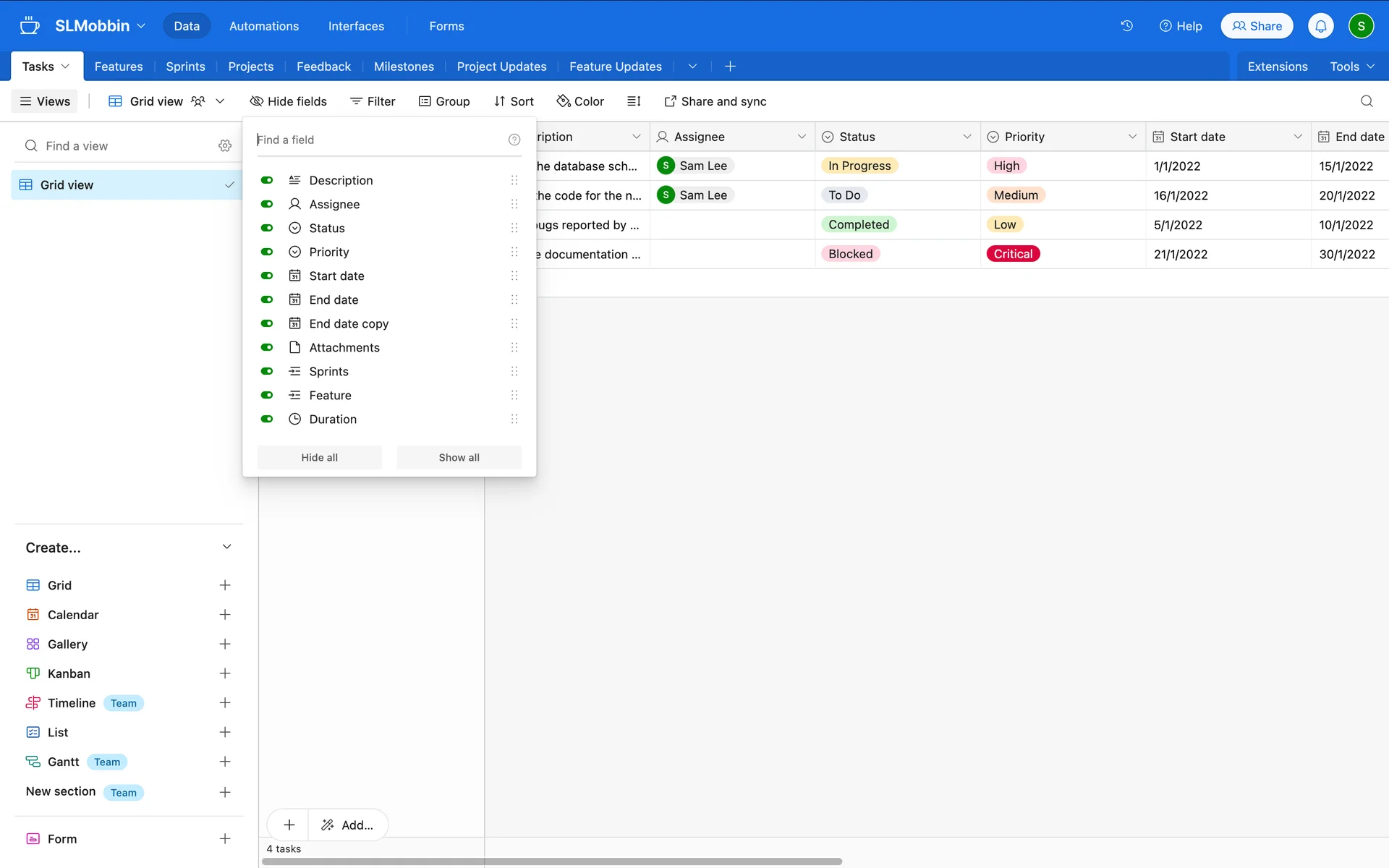
Task: Click the Critical priority color tag
Action: (1012, 254)
